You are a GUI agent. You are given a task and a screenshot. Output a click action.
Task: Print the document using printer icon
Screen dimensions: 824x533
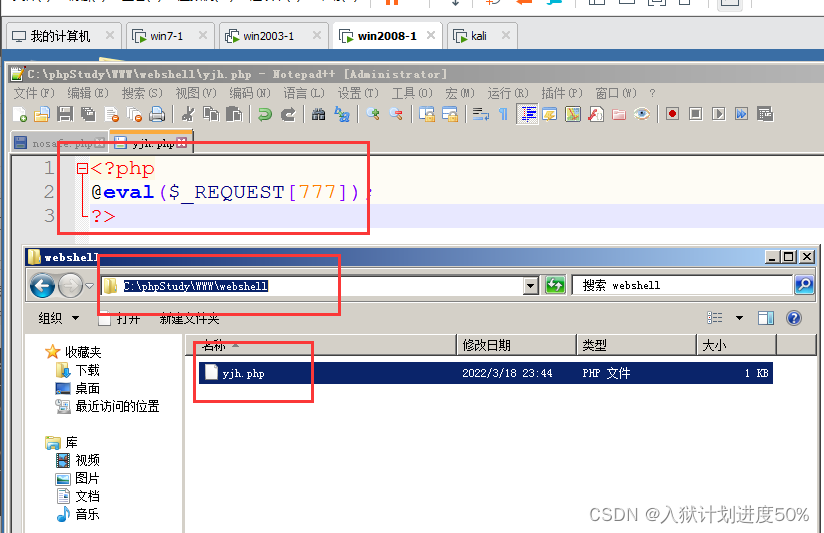[157, 114]
